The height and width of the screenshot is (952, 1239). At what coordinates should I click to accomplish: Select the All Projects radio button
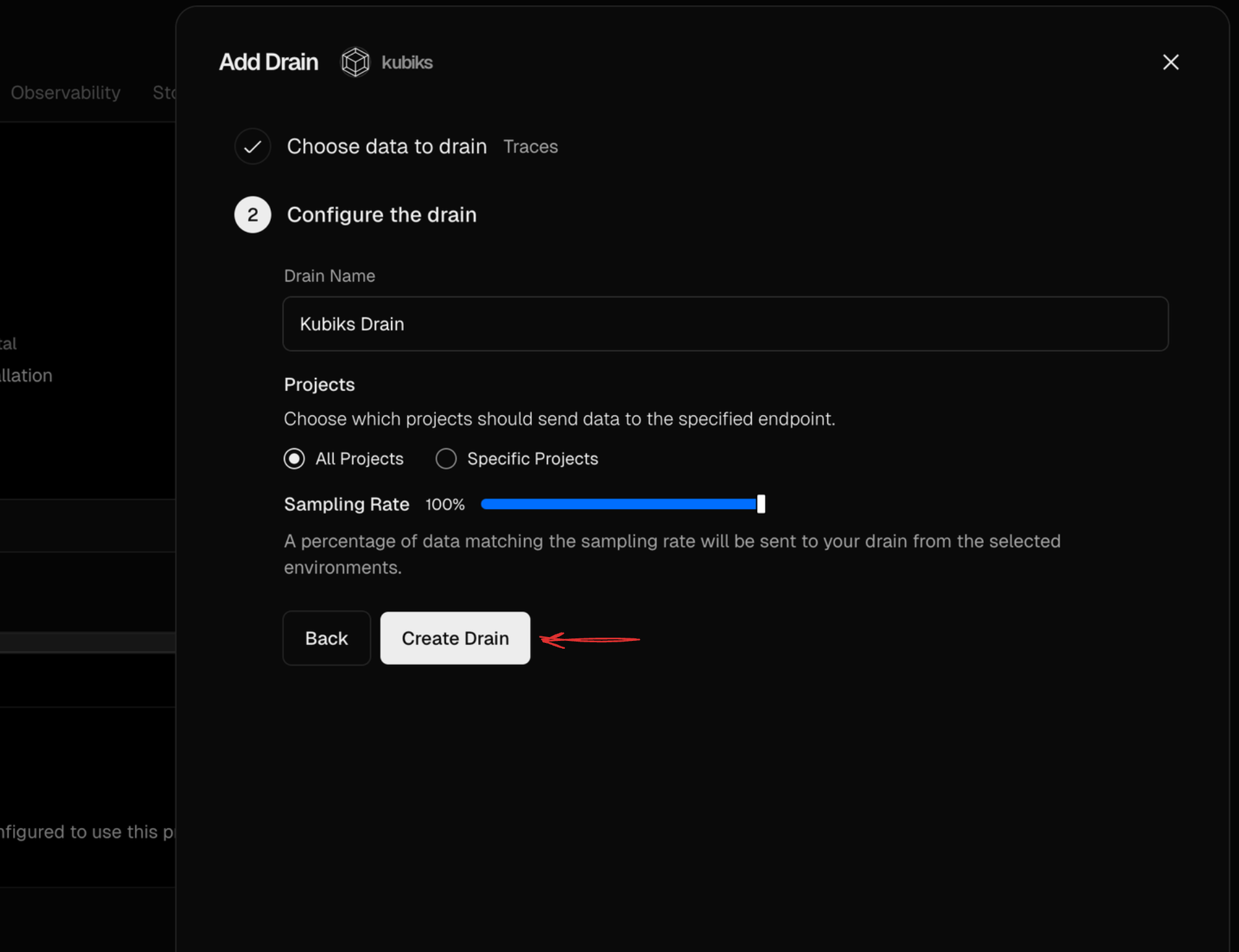pos(294,458)
